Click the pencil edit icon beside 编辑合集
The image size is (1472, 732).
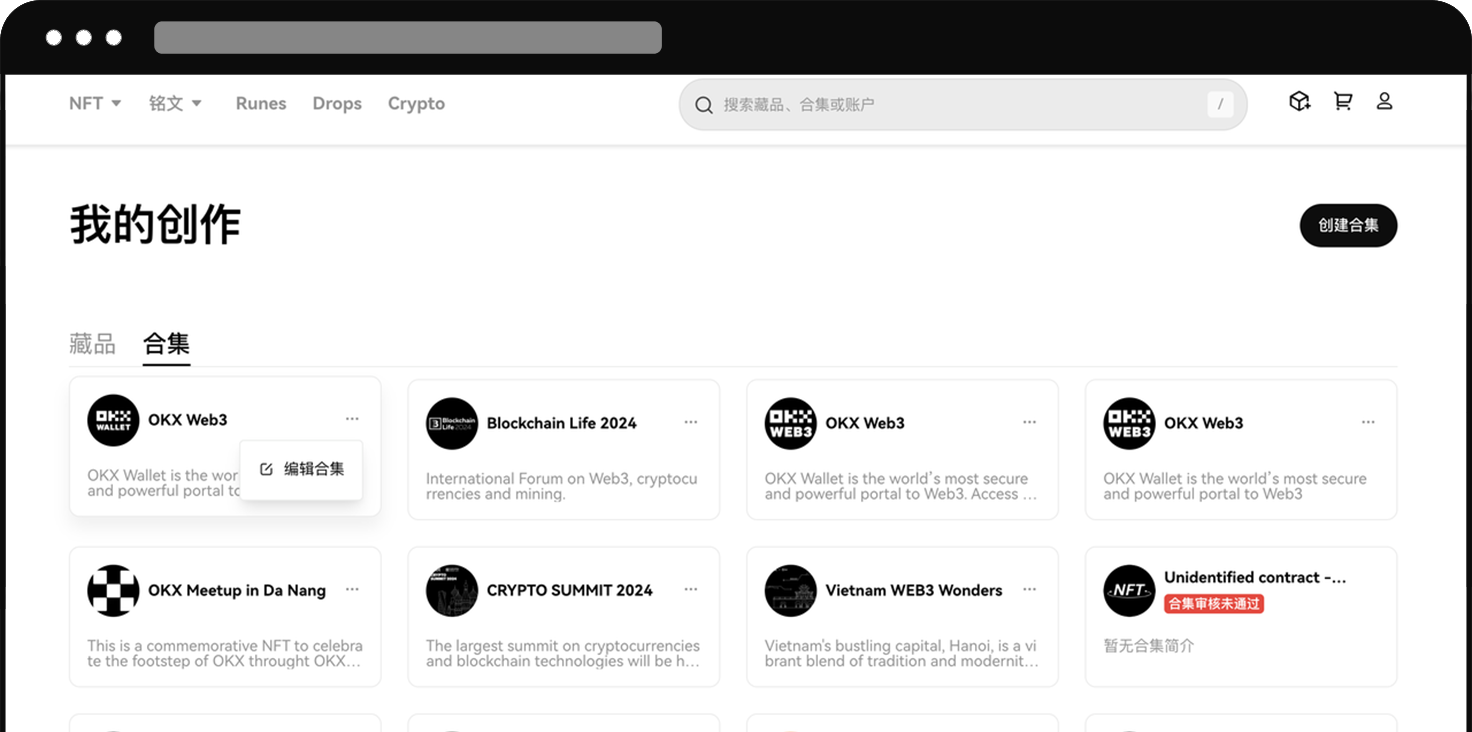266,469
